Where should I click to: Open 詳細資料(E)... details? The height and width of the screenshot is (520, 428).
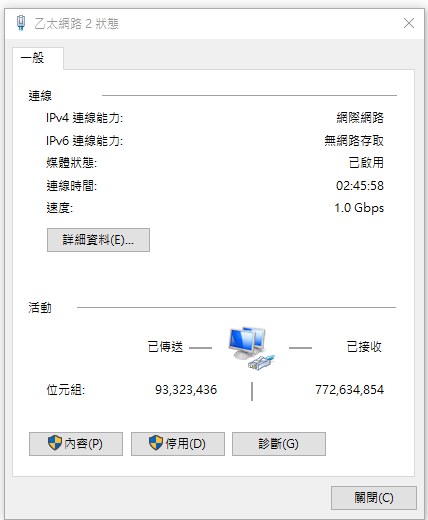(x=98, y=240)
